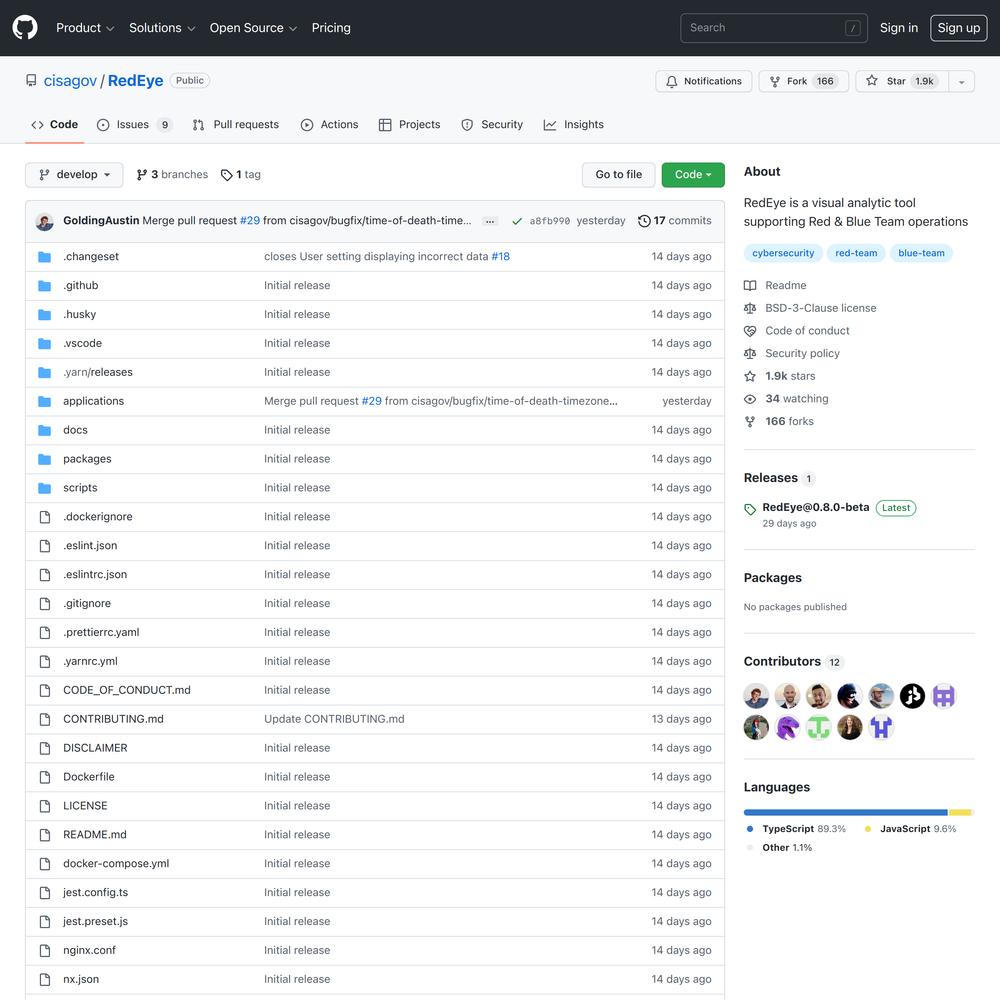
Task: Open the packages folder
Action: [x=87, y=459]
